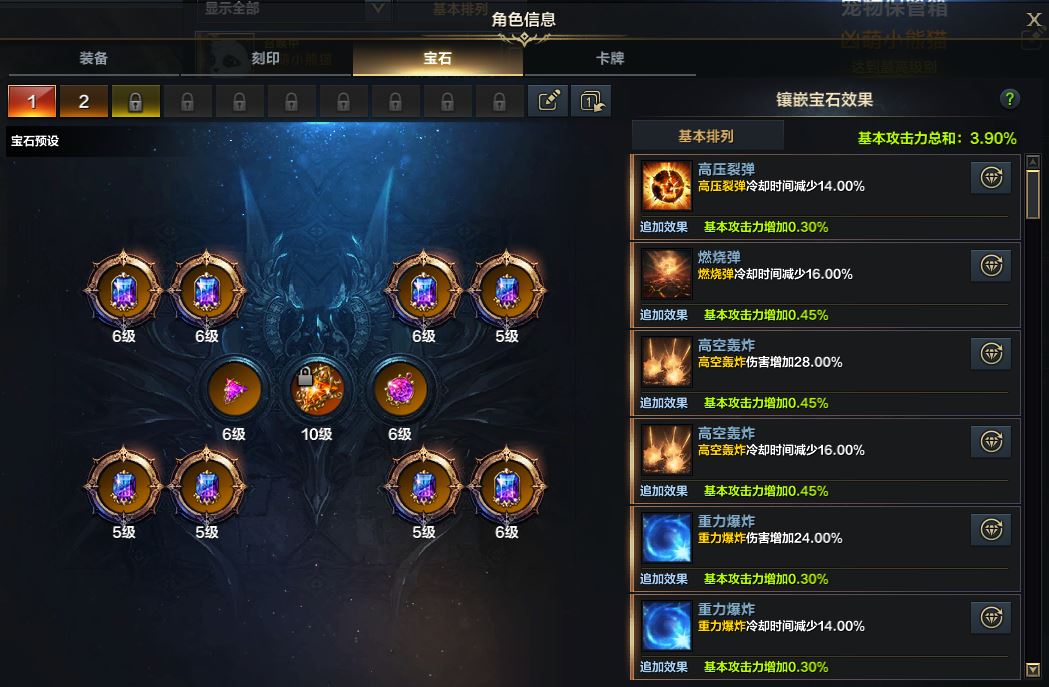1049x687 pixels.
Task: Open the green question mark help icon
Action: pyautogui.click(x=1010, y=99)
